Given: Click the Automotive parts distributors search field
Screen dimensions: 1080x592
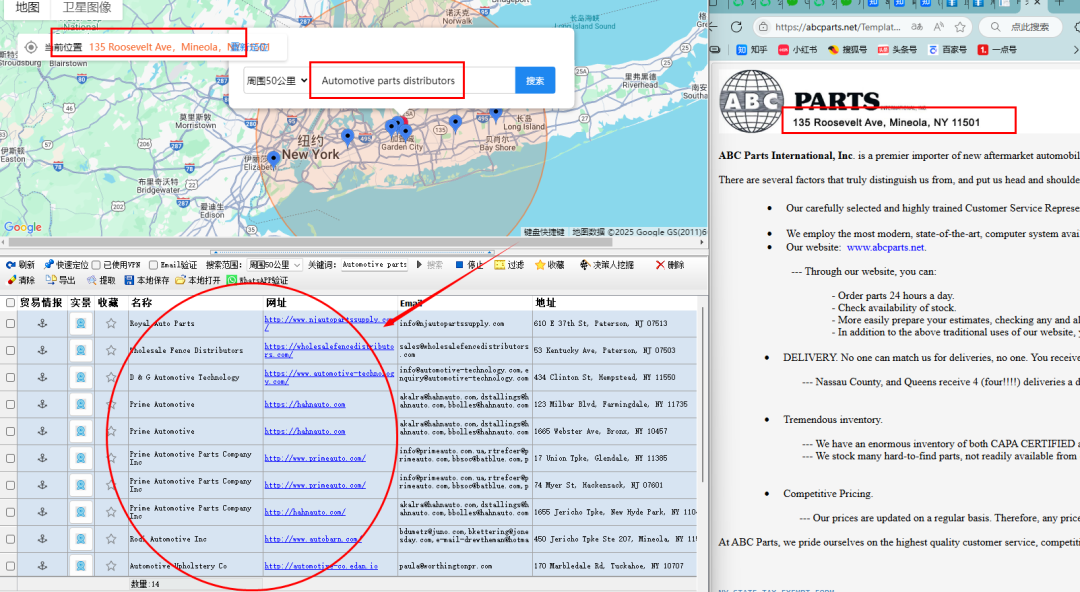Looking at the screenshot, I should (413, 81).
